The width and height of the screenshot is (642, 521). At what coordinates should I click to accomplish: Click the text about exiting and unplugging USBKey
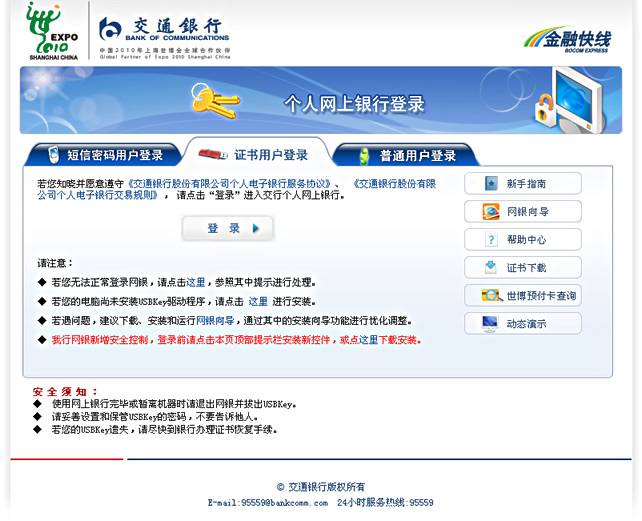(174, 404)
